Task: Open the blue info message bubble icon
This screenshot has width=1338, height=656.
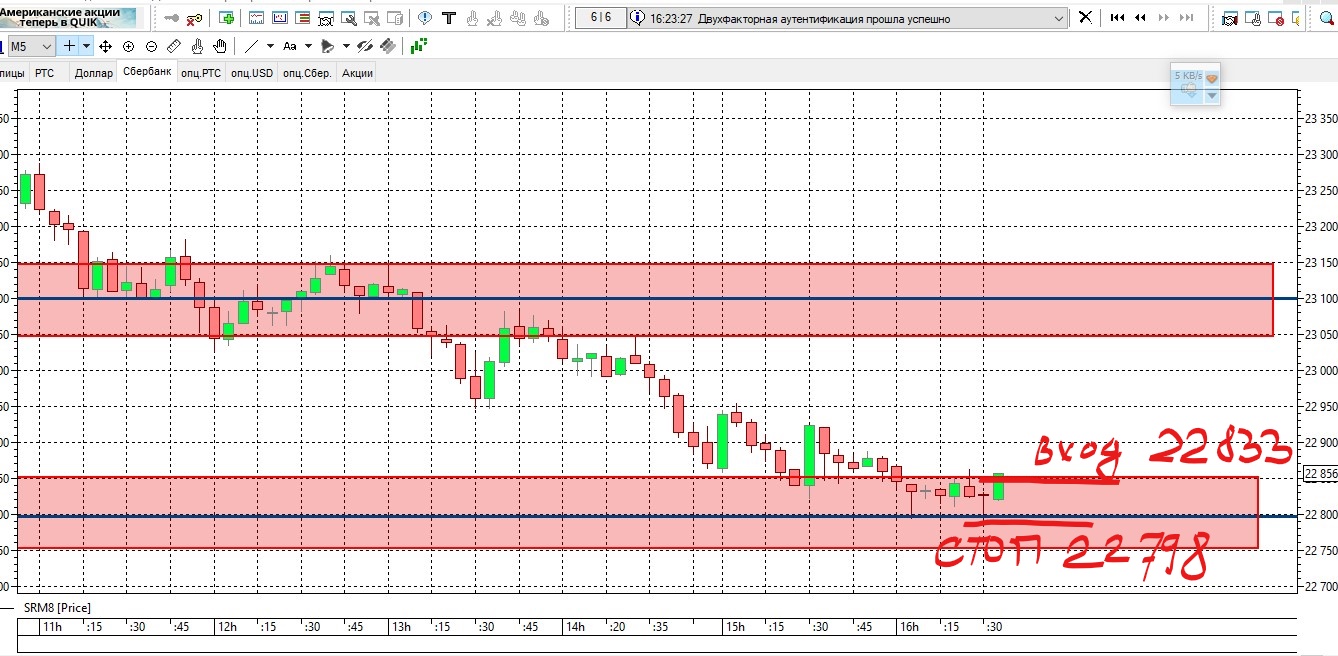Action: [x=425, y=18]
